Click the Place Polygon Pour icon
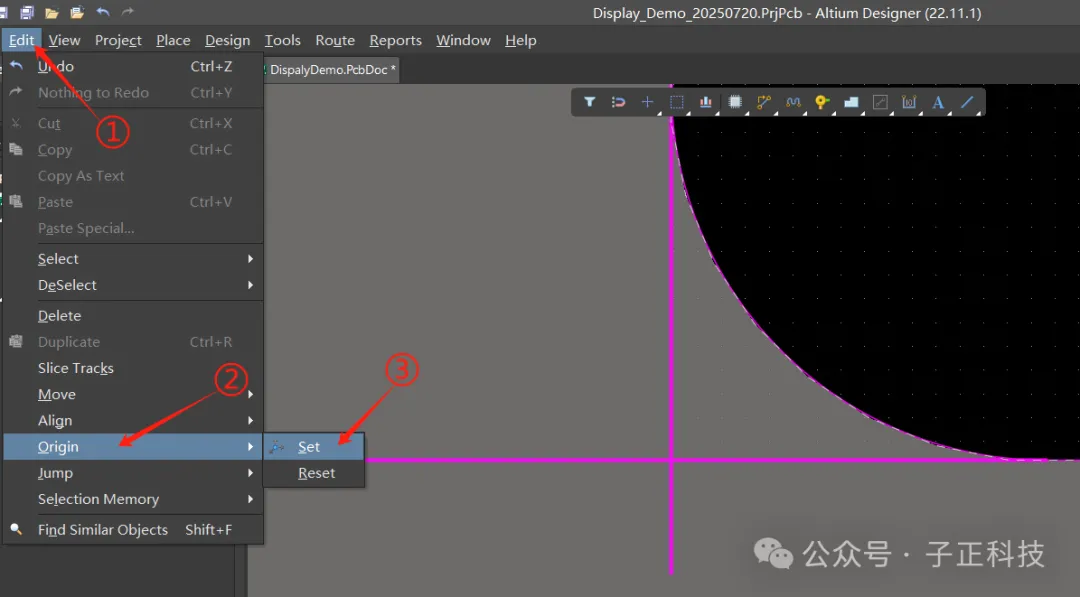This screenshot has width=1080, height=597. click(851, 102)
